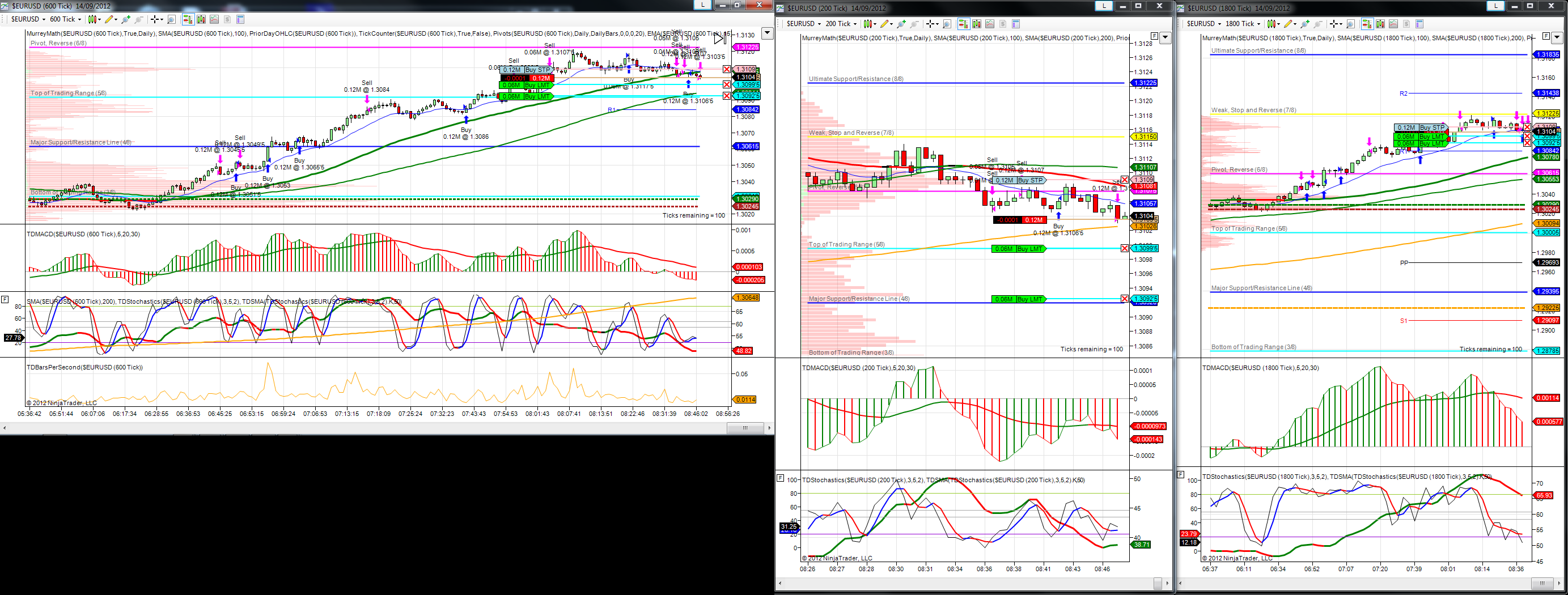Screen dimensions: 1568x595
Task: Select the -0.0001 0.12M position marker in 600 Tick chart
Action: [x=527, y=78]
